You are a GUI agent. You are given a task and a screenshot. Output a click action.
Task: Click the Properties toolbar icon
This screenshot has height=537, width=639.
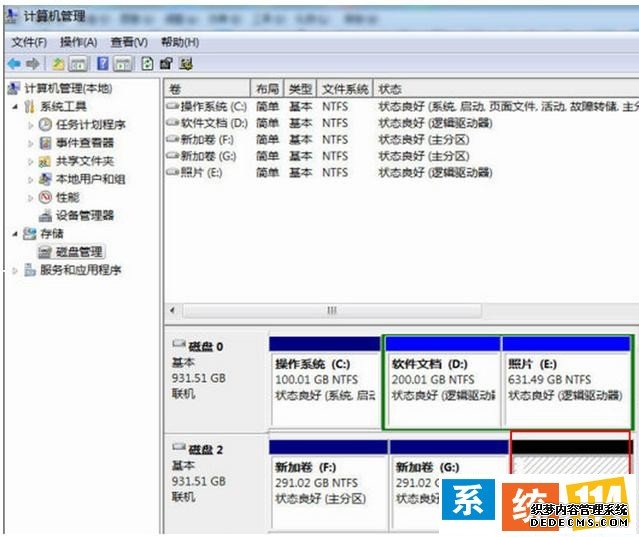click(166, 64)
